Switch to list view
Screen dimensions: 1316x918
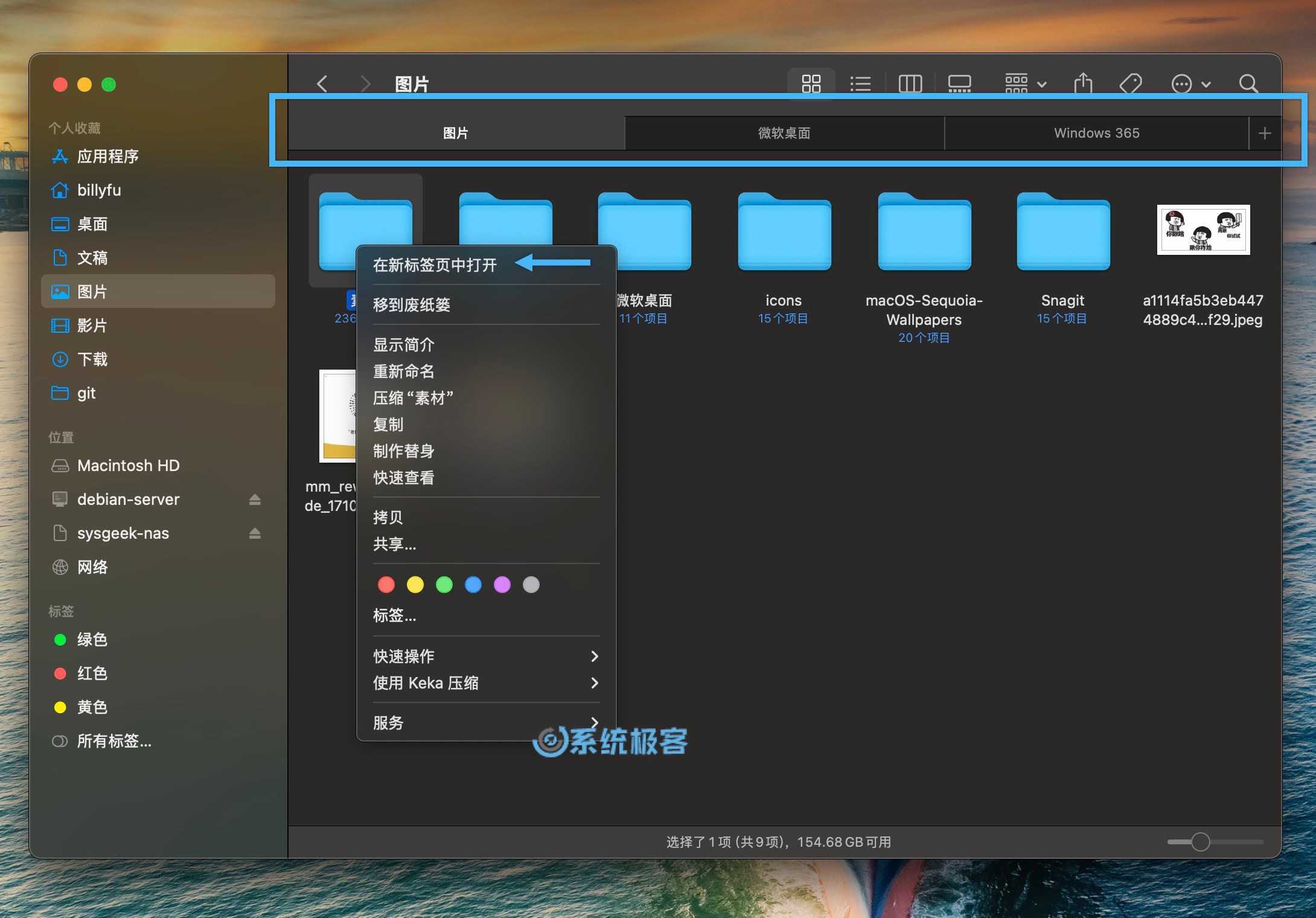[860, 83]
